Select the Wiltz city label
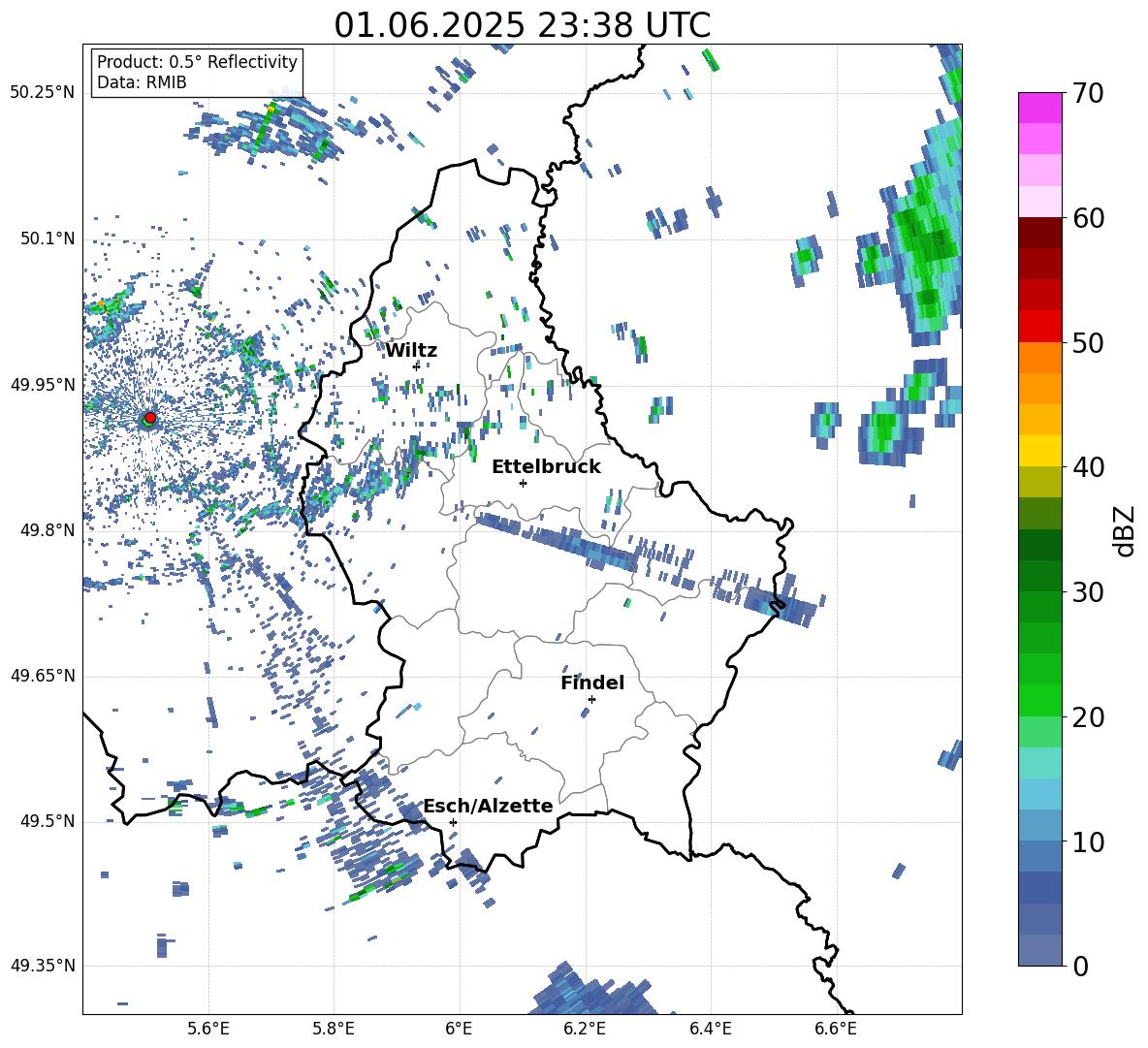The image size is (1148, 1048). pyautogui.click(x=411, y=351)
